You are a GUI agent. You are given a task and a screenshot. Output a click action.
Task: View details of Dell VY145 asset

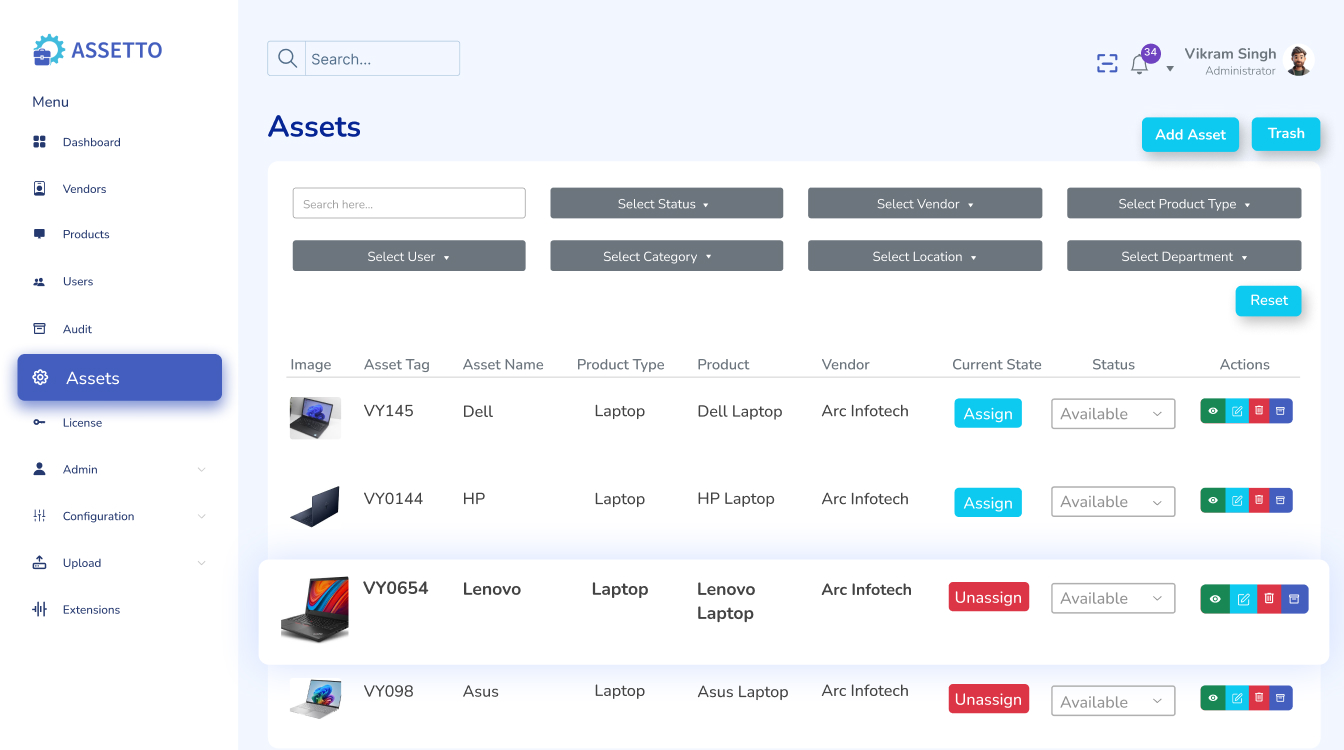(1213, 411)
